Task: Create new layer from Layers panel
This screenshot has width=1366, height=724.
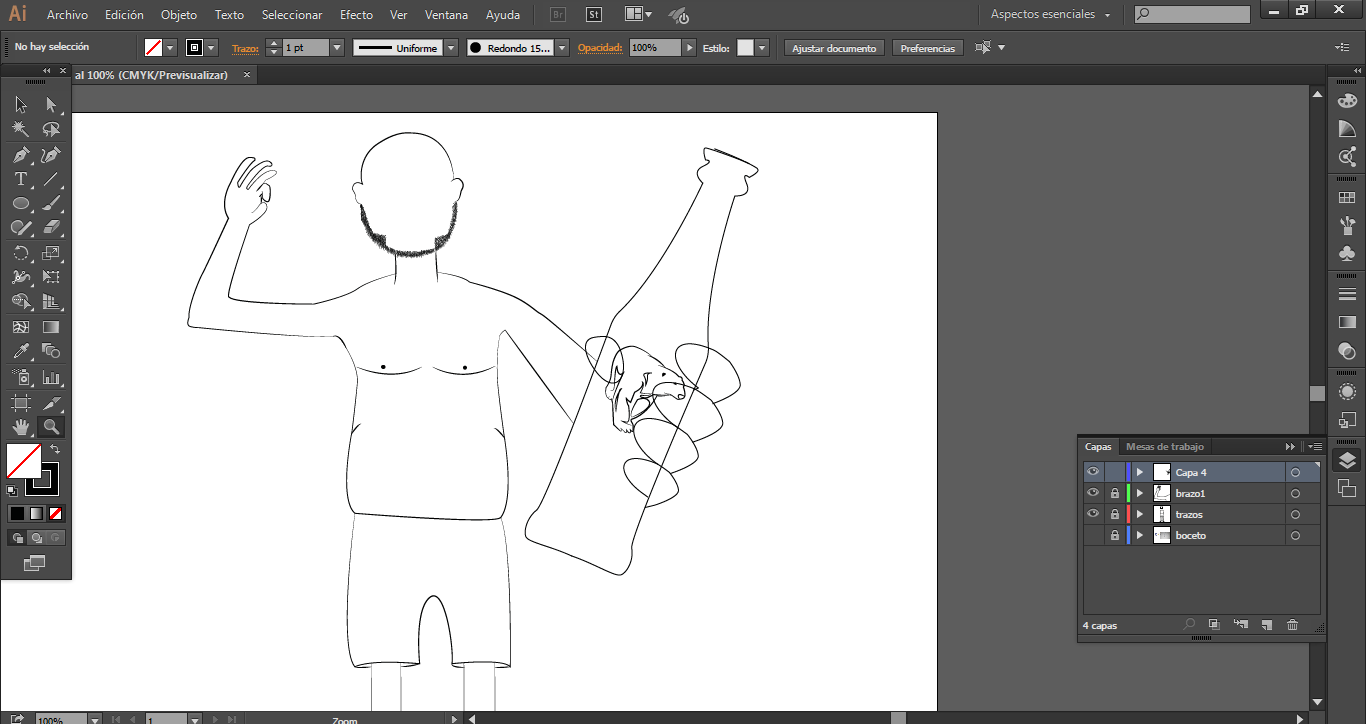Action: pyautogui.click(x=1266, y=625)
